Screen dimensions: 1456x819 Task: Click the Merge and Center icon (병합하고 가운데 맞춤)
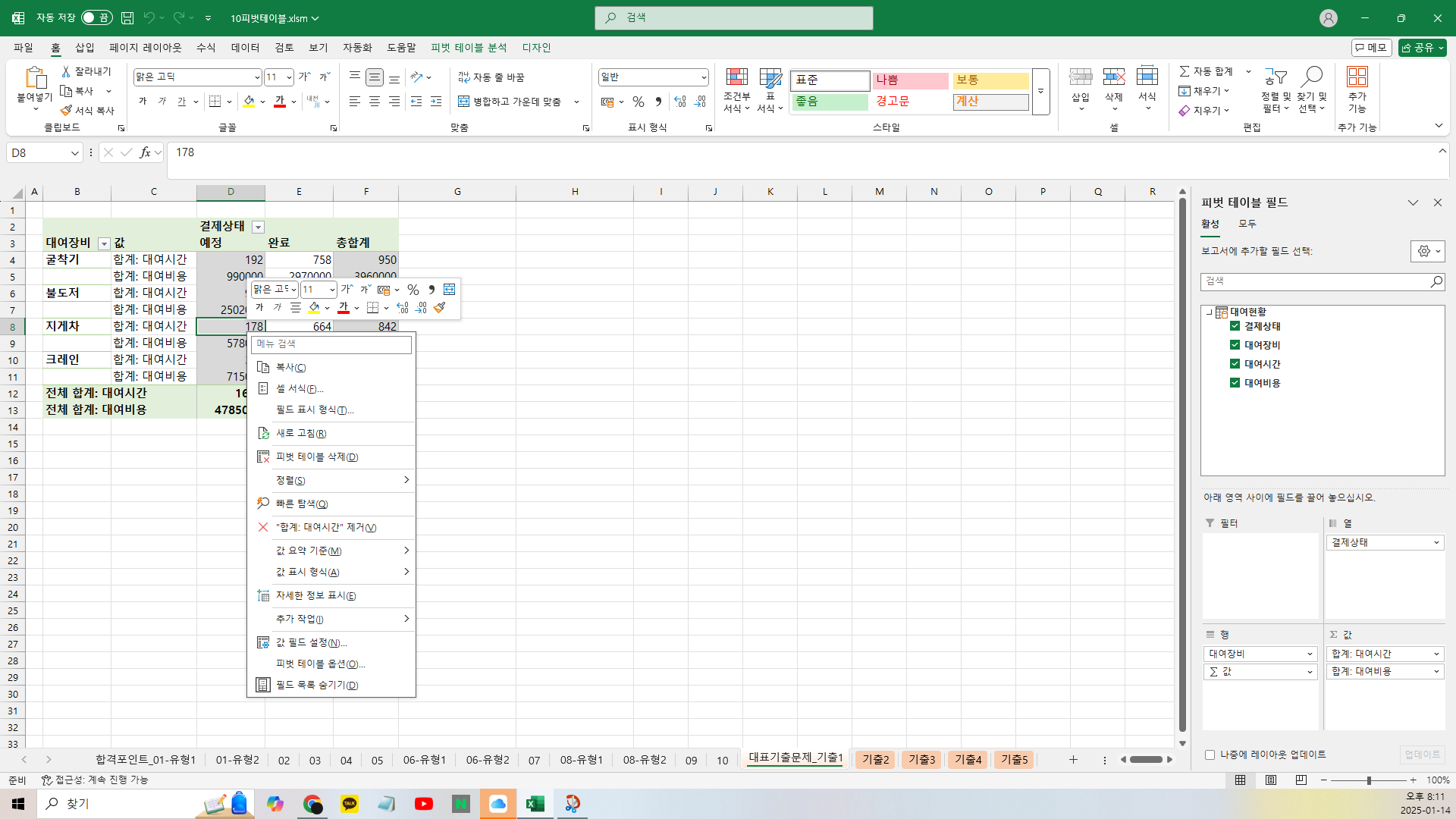coord(464,102)
